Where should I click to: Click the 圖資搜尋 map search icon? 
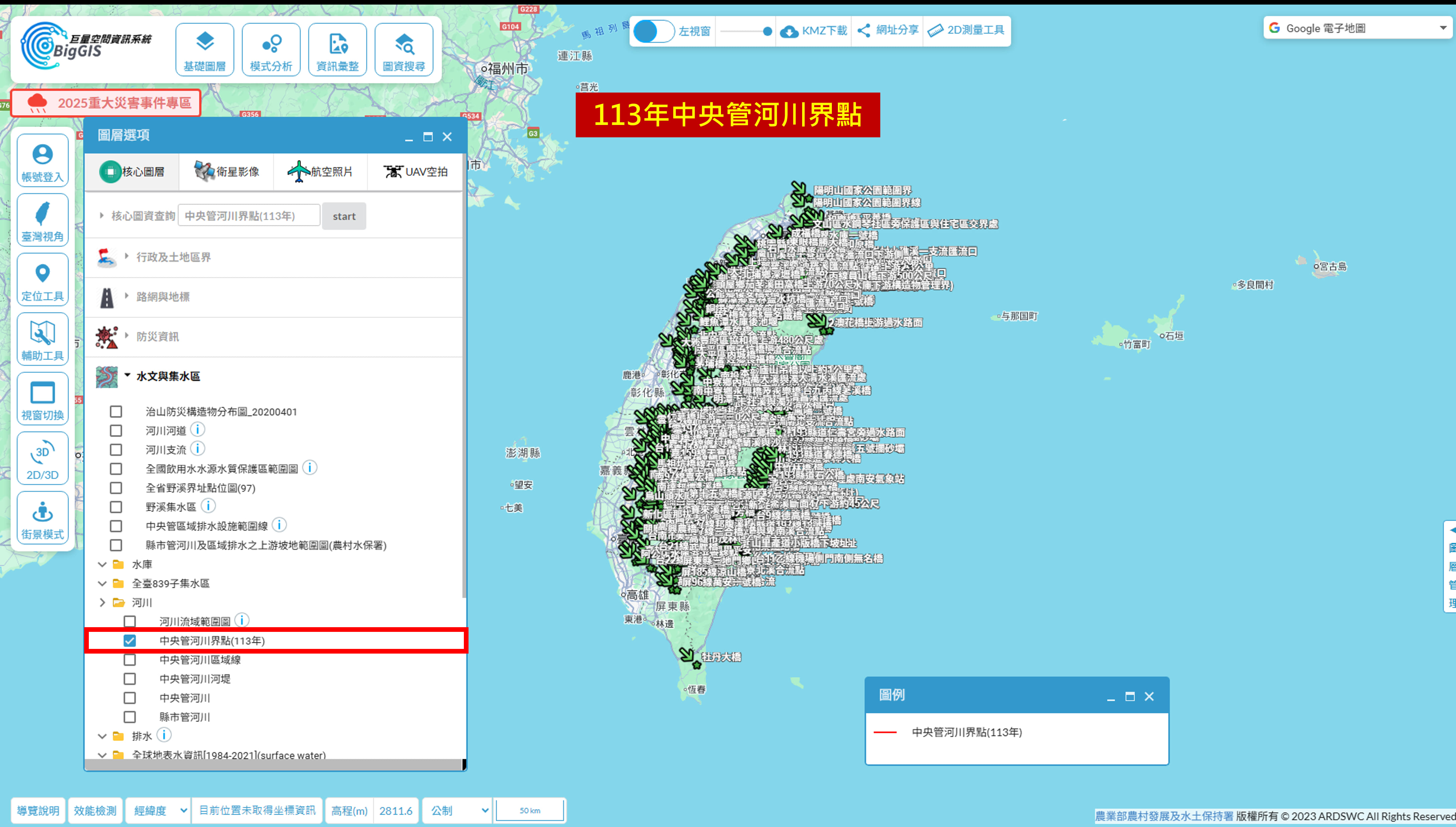click(x=404, y=50)
